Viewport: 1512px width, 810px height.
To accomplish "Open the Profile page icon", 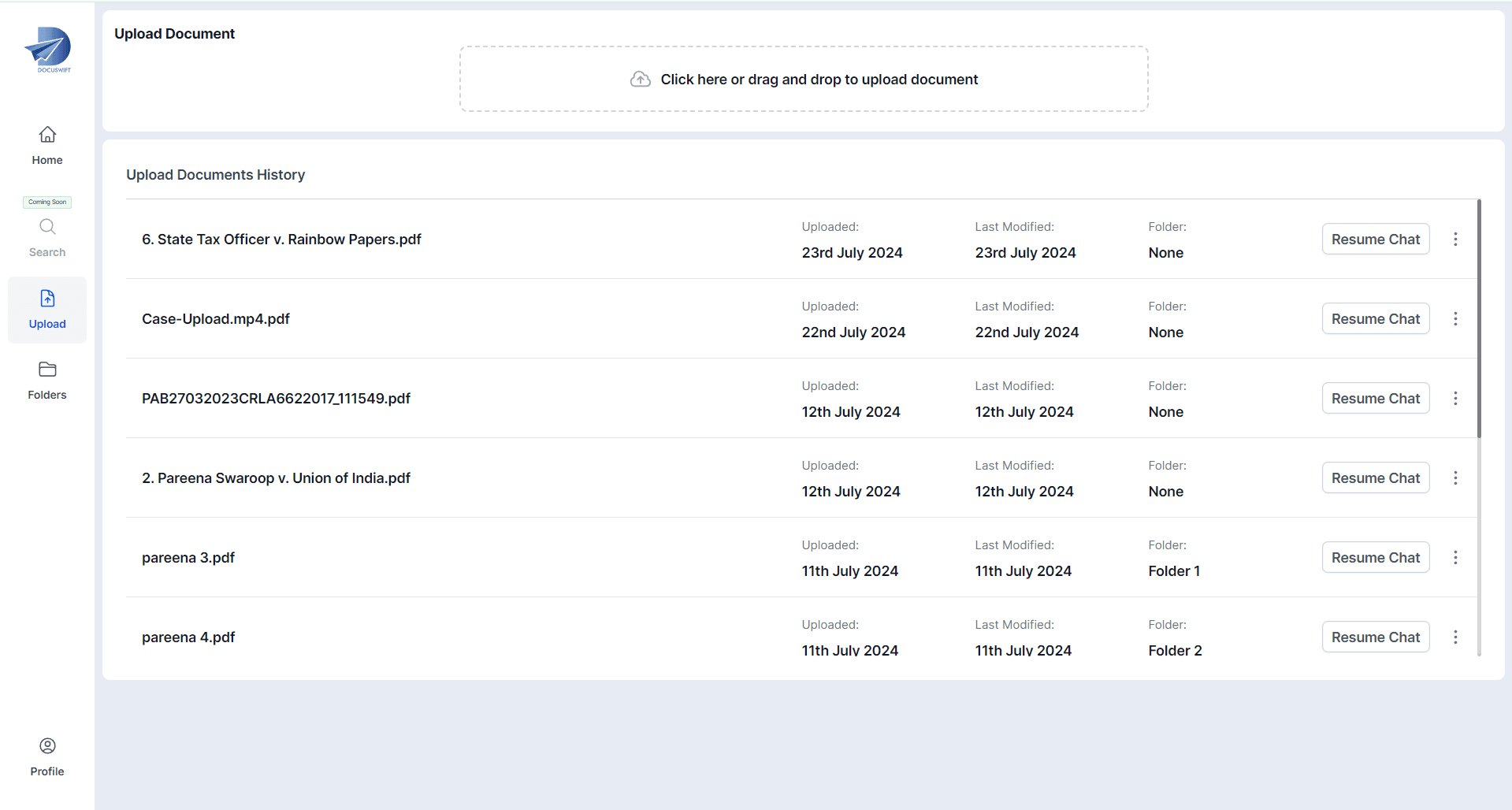I will 47,745.
